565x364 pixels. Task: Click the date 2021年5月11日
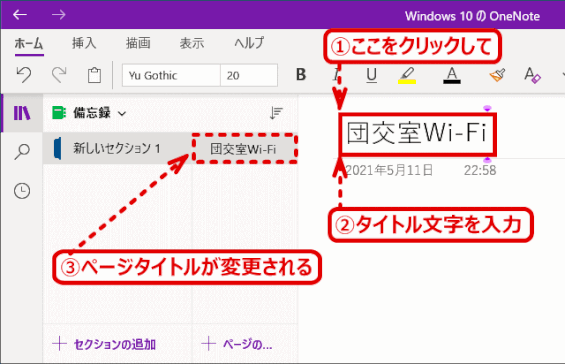click(389, 170)
